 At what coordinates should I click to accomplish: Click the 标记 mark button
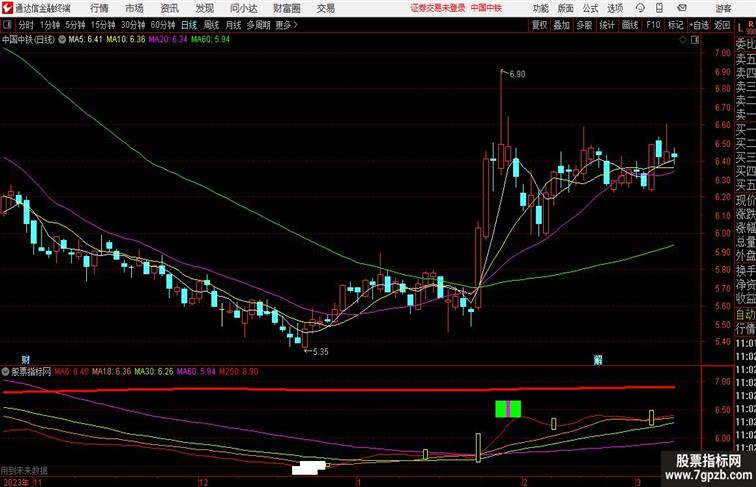tap(675, 25)
